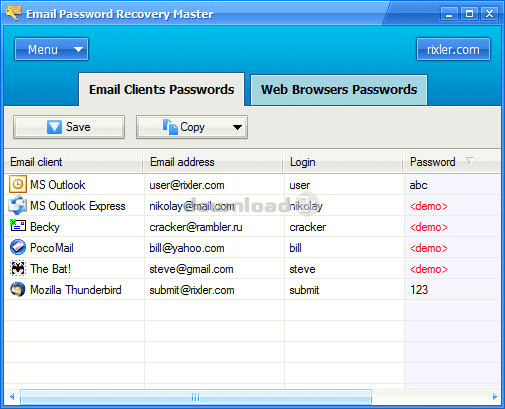Click the Copy documents icon
Image resolution: width=505 pixels, height=409 pixels.
(x=170, y=127)
